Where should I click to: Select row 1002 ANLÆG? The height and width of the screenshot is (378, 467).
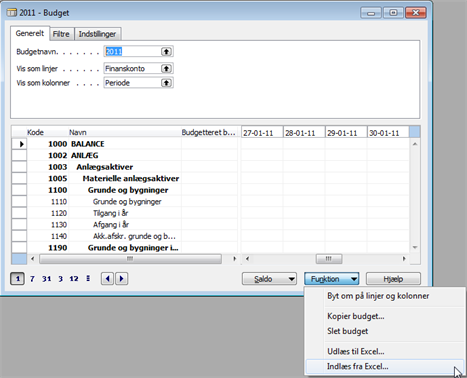pyautogui.click(x=125, y=156)
